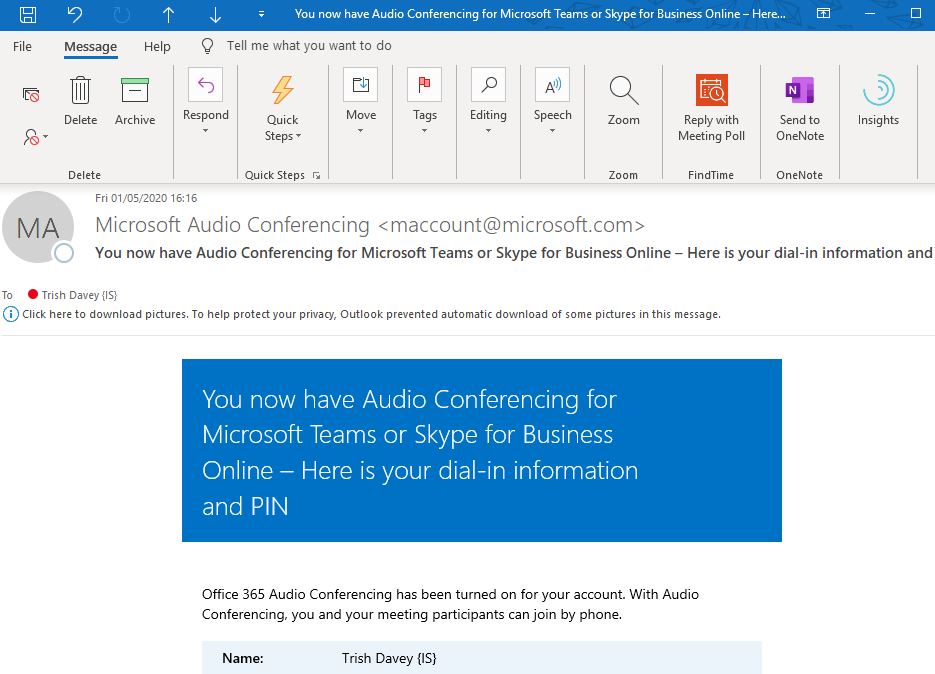
Task: Expand the Move dropdown arrow
Action: click(x=361, y=131)
